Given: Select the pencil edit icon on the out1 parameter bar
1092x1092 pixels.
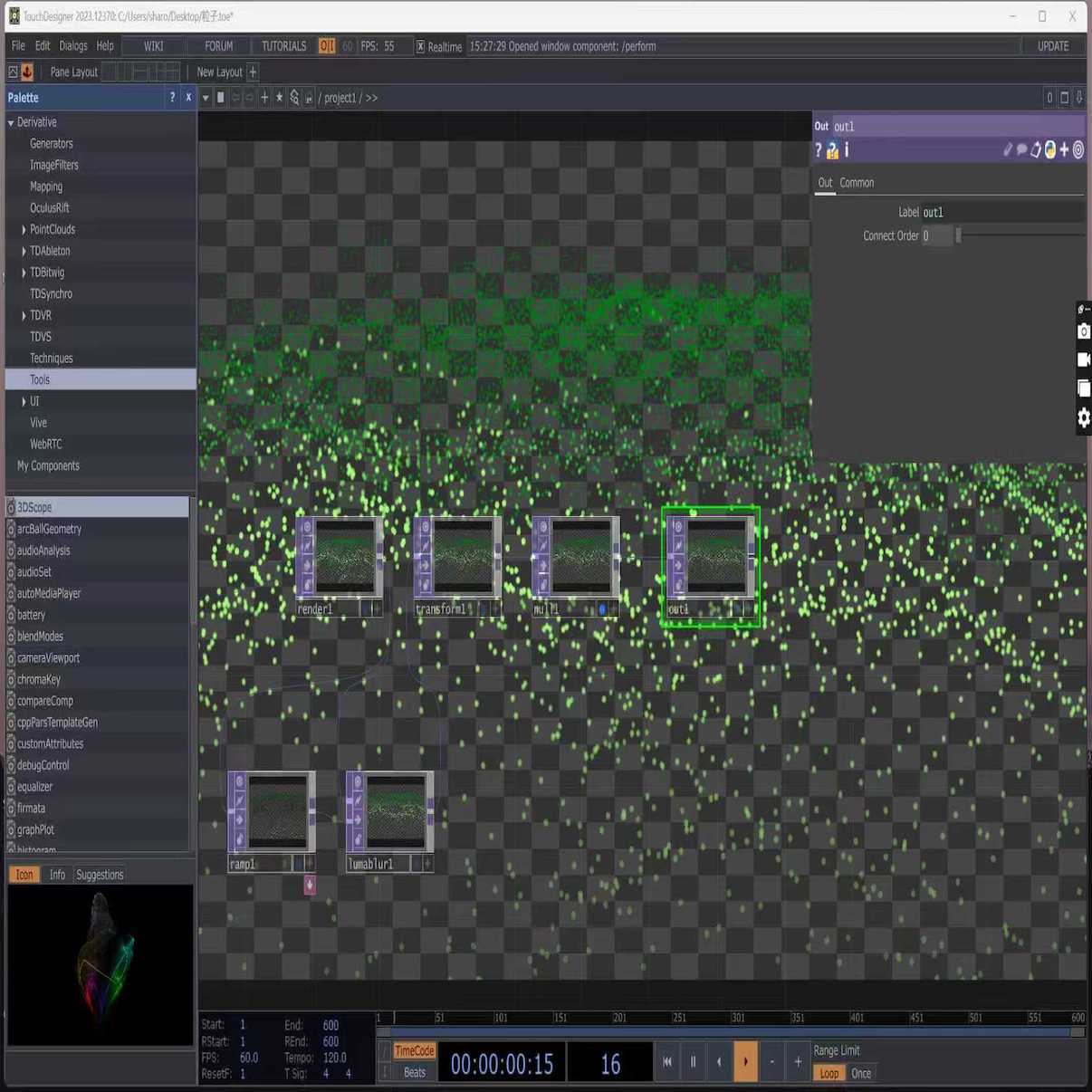Looking at the screenshot, I should click(x=1007, y=150).
